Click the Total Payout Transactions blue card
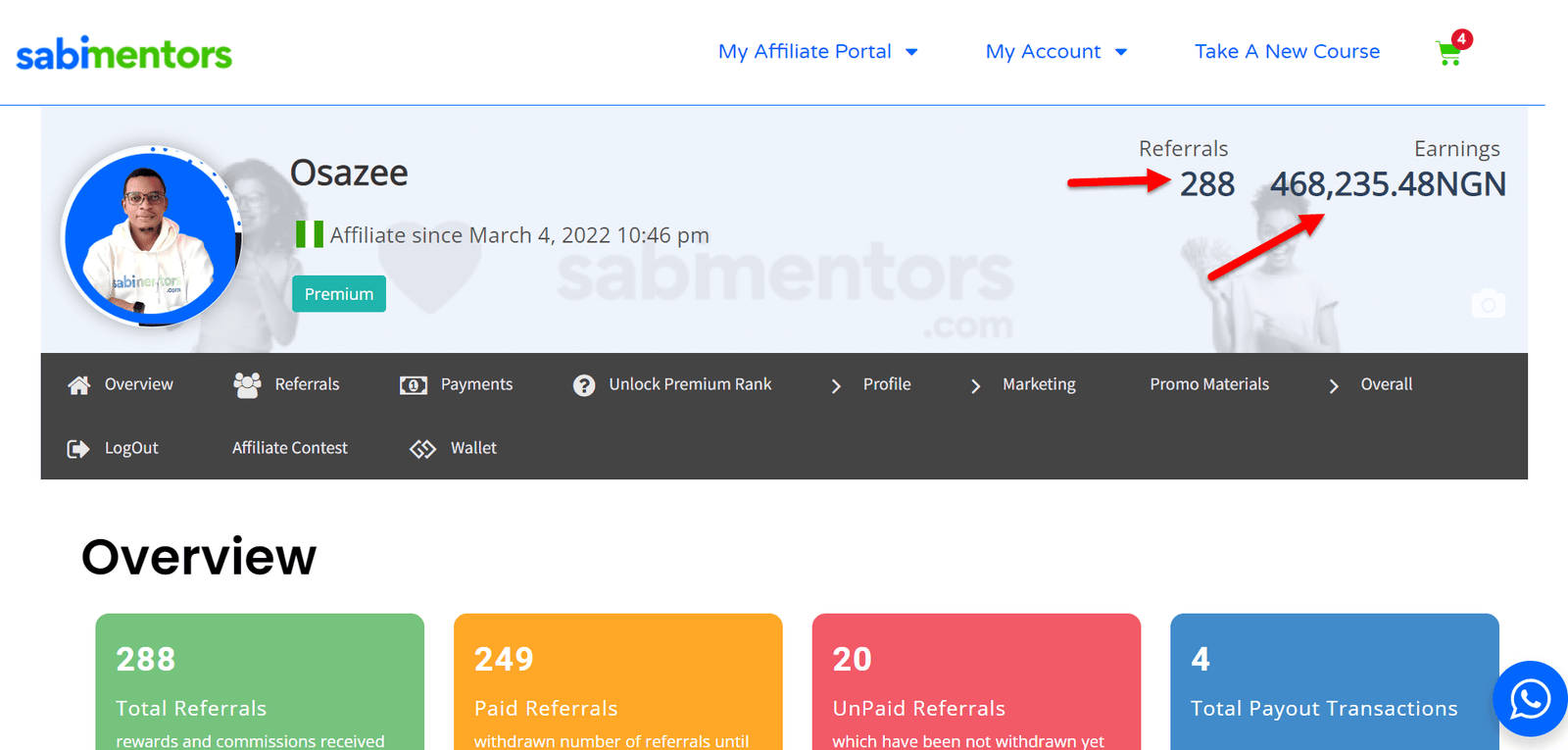Viewport: 1568px width, 750px height. 1335,682
